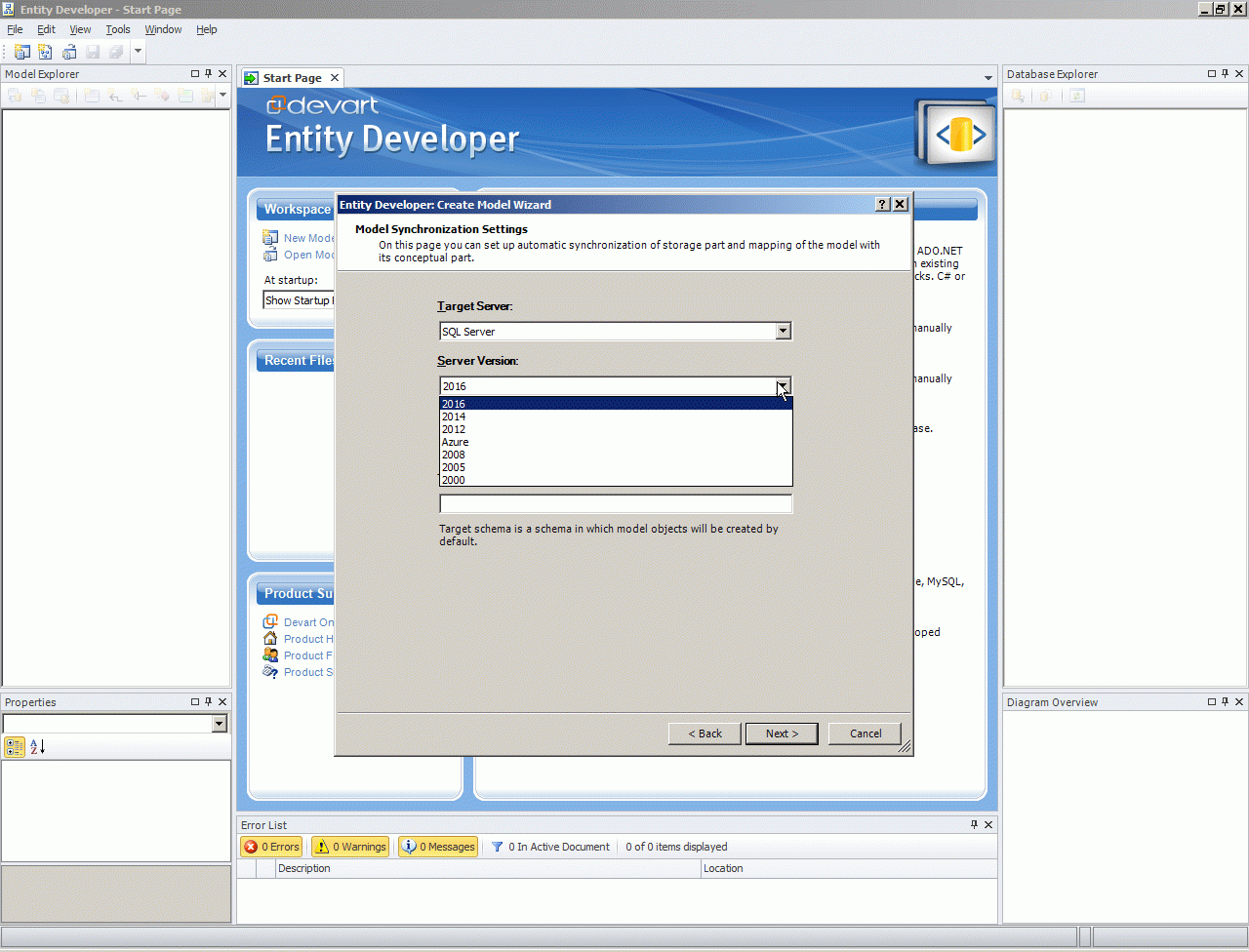Toggle the Properties panel auto-hide pin
Screen dimensions: 1249x952
209,702
